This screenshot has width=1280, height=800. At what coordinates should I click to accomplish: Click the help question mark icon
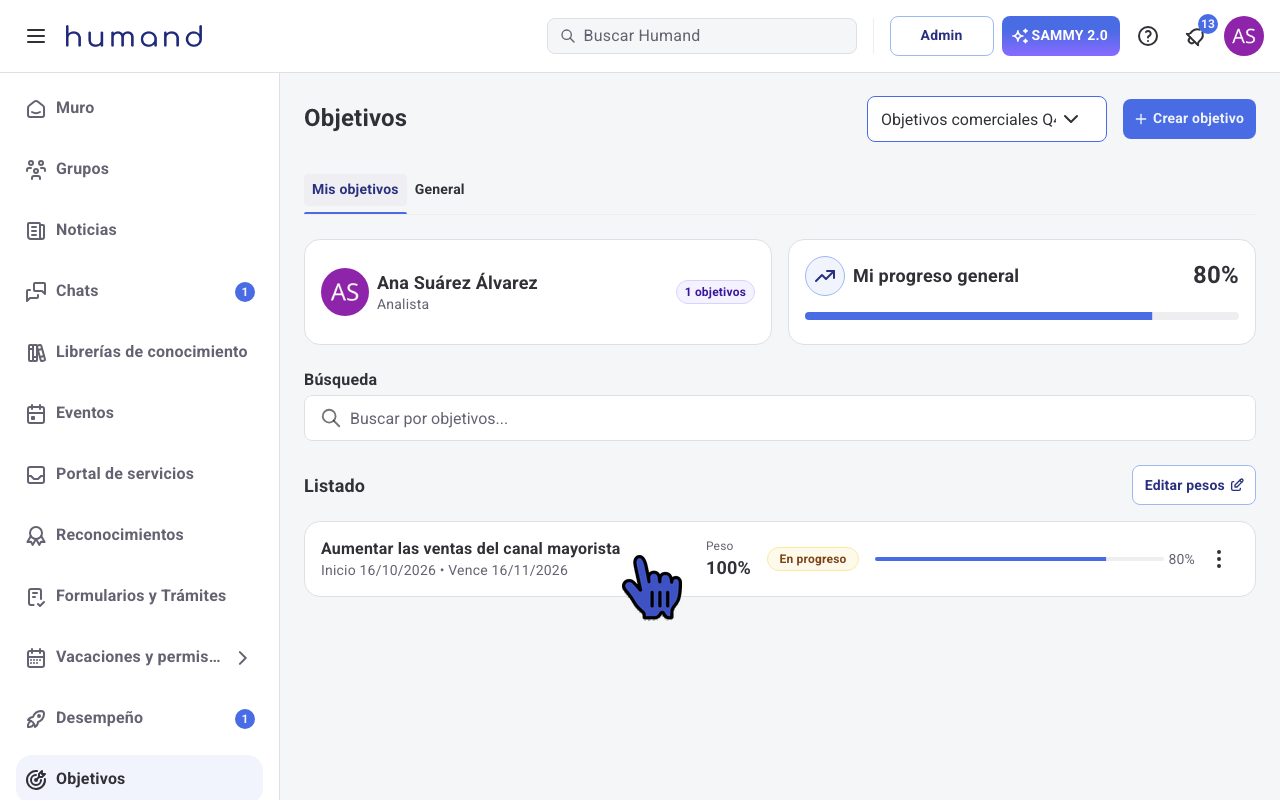click(x=1148, y=36)
